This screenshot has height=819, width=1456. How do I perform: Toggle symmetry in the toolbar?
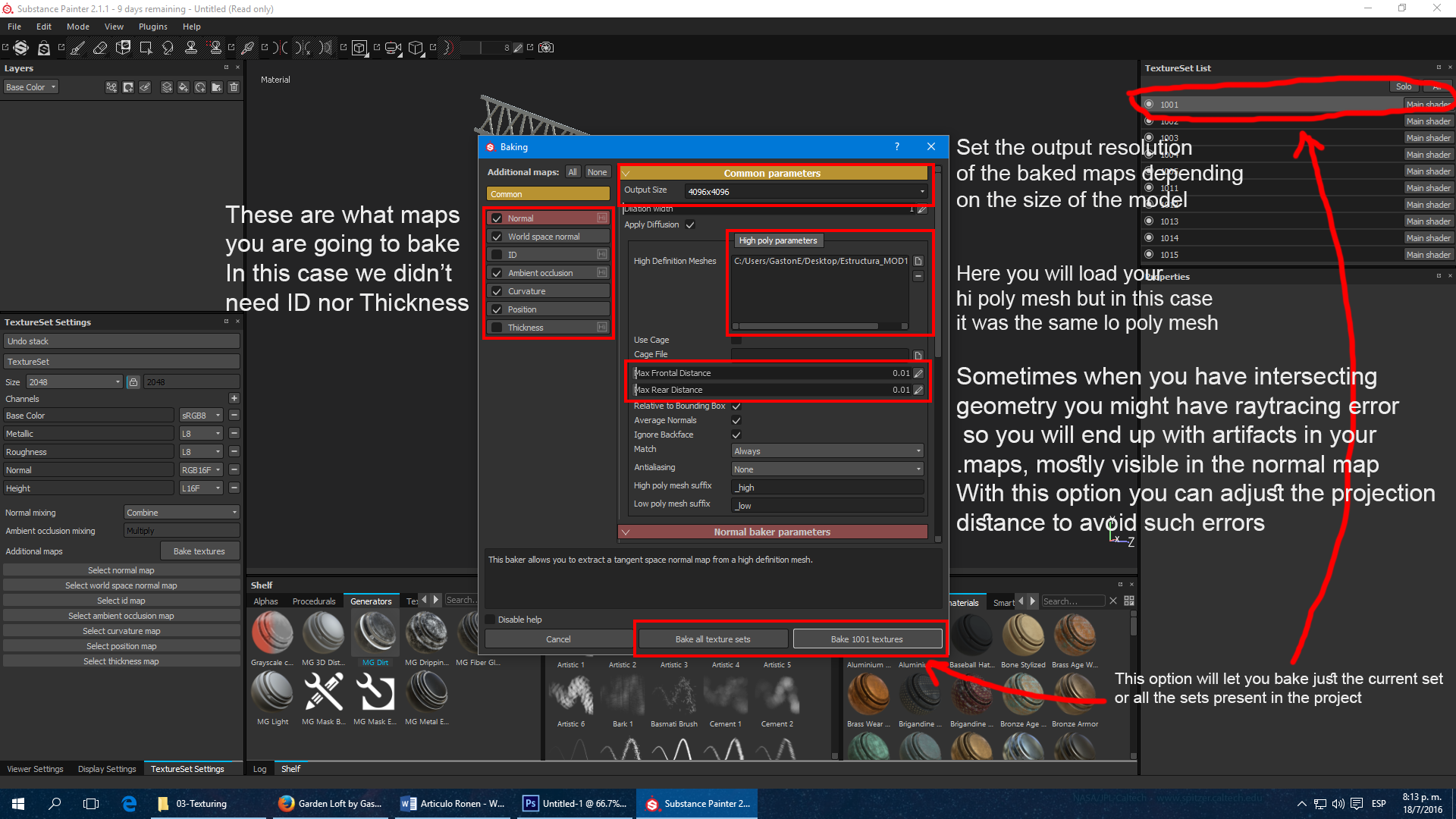281,48
